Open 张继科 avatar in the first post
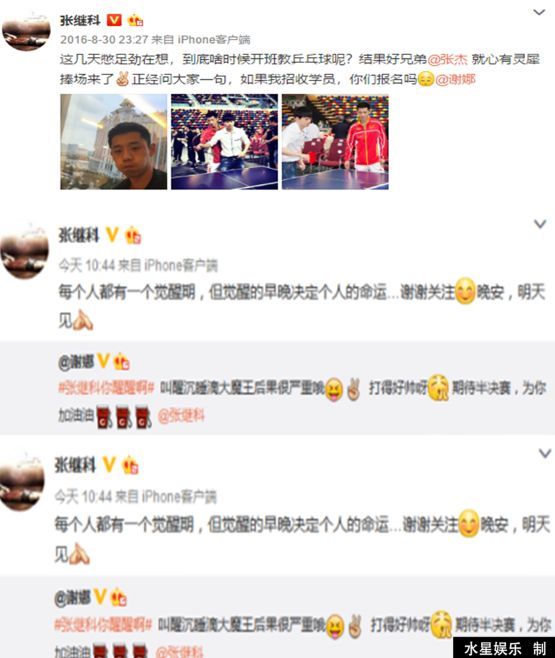The width and height of the screenshot is (555, 658). (x=26, y=32)
